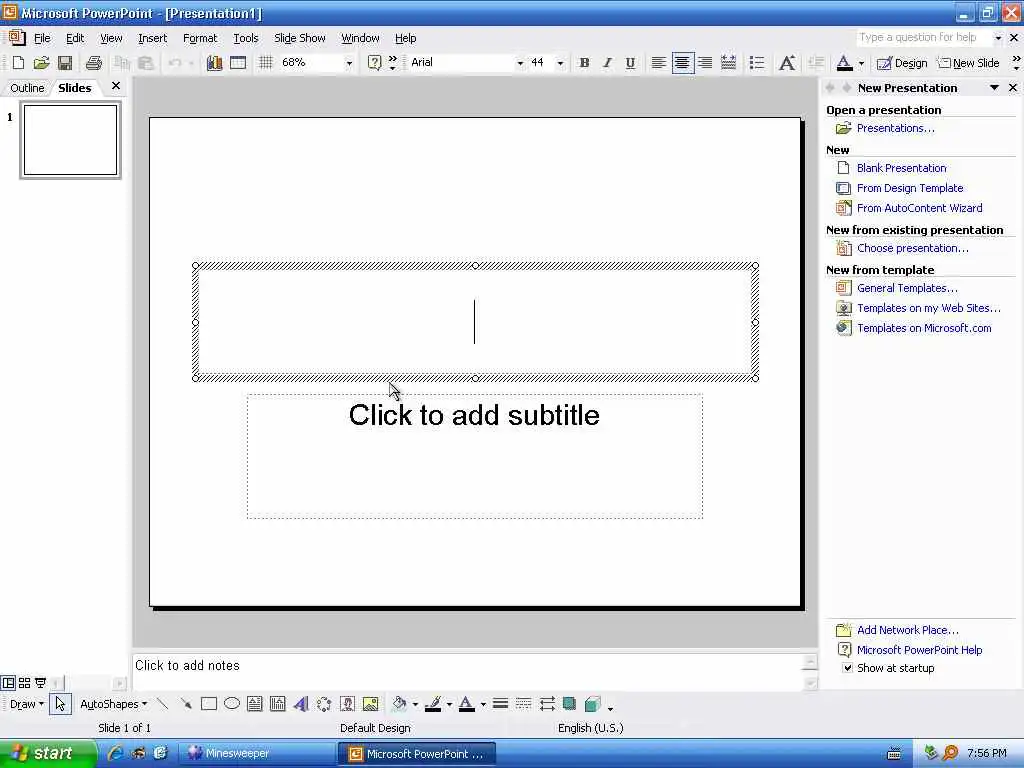Click the Design button
Screen dimensions: 1024x768
point(902,63)
